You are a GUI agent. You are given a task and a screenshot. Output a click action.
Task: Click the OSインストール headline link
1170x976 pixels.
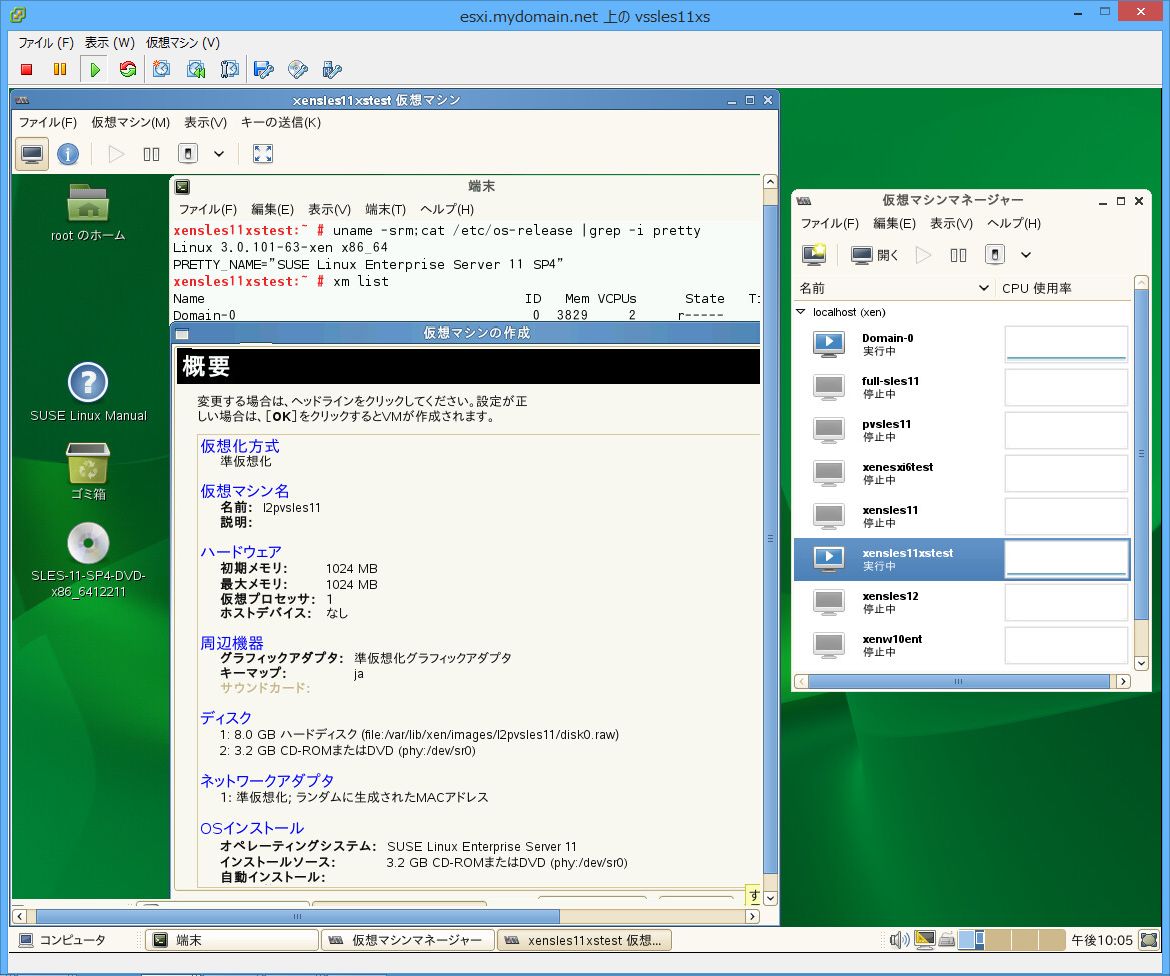[x=252, y=828]
